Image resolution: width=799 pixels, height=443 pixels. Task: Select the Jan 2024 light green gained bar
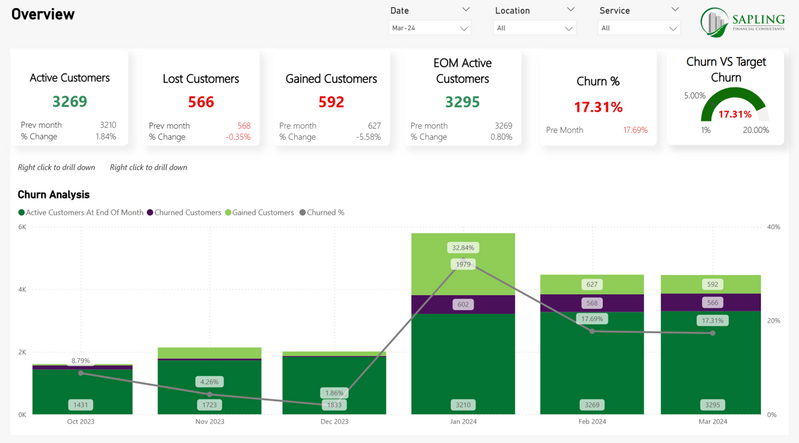pos(462,262)
